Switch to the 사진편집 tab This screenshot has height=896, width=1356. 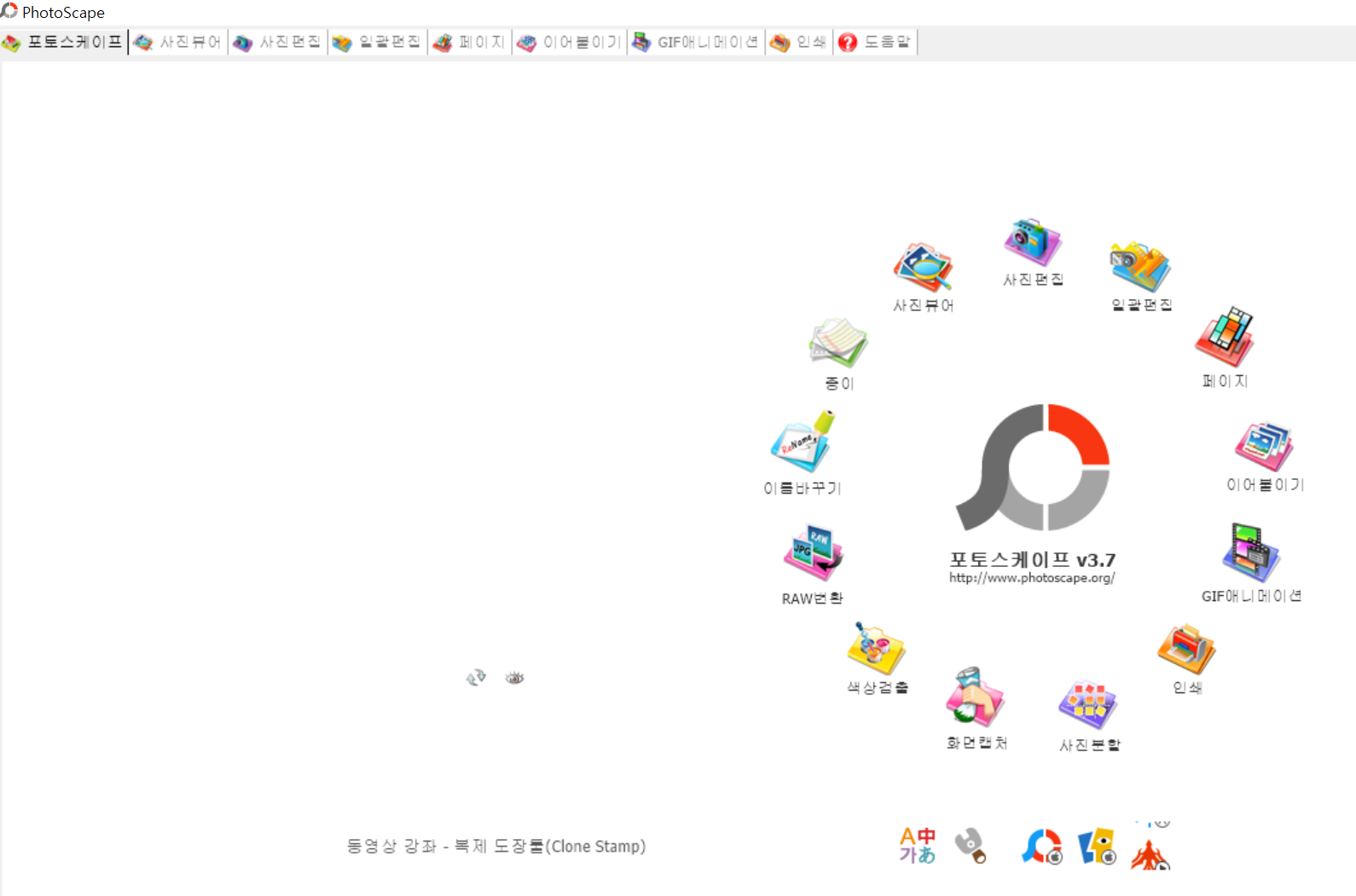[x=278, y=42]
